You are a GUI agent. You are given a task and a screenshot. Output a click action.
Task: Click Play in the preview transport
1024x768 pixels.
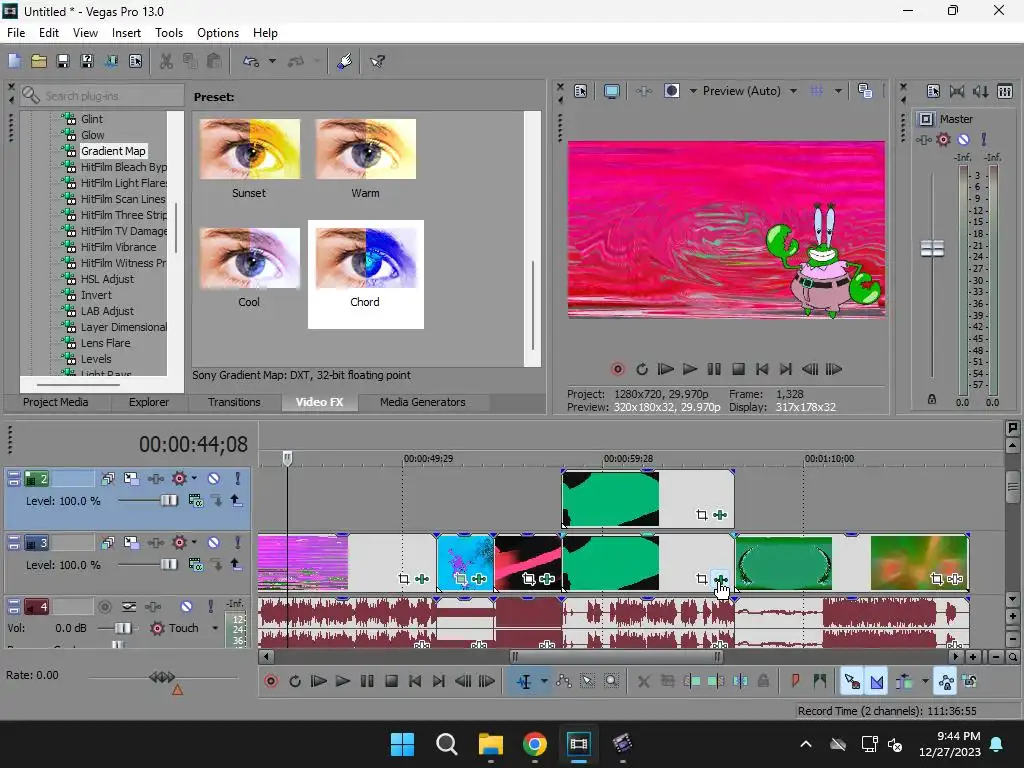point(690,369)
